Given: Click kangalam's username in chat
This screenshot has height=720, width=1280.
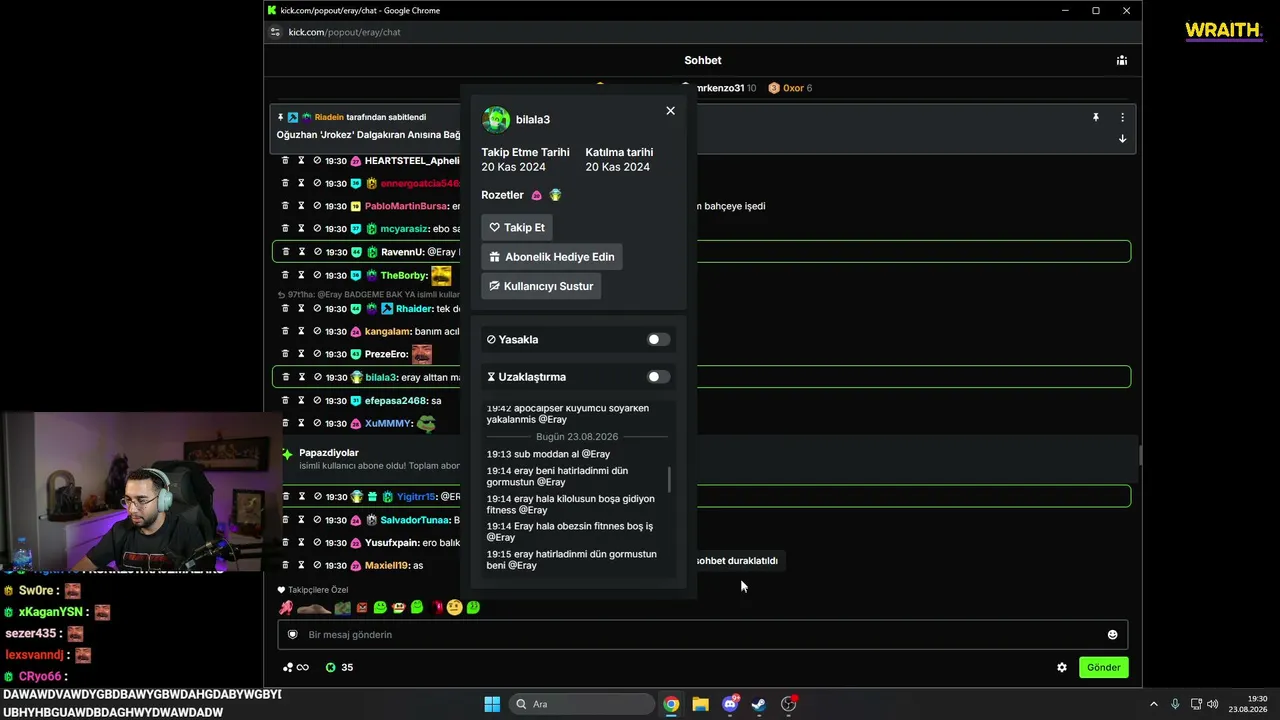Looking at the screenshot, I should (x=388, y=331).
